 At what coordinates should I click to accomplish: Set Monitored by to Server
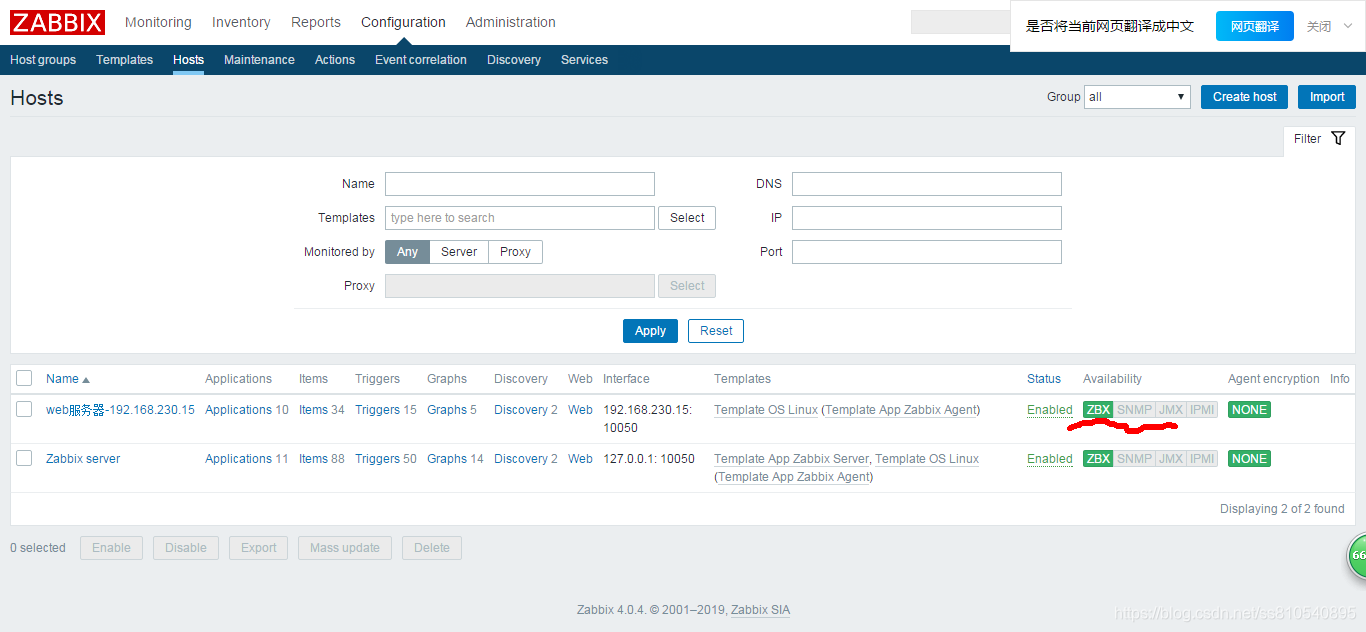click(x=459, y=252)
